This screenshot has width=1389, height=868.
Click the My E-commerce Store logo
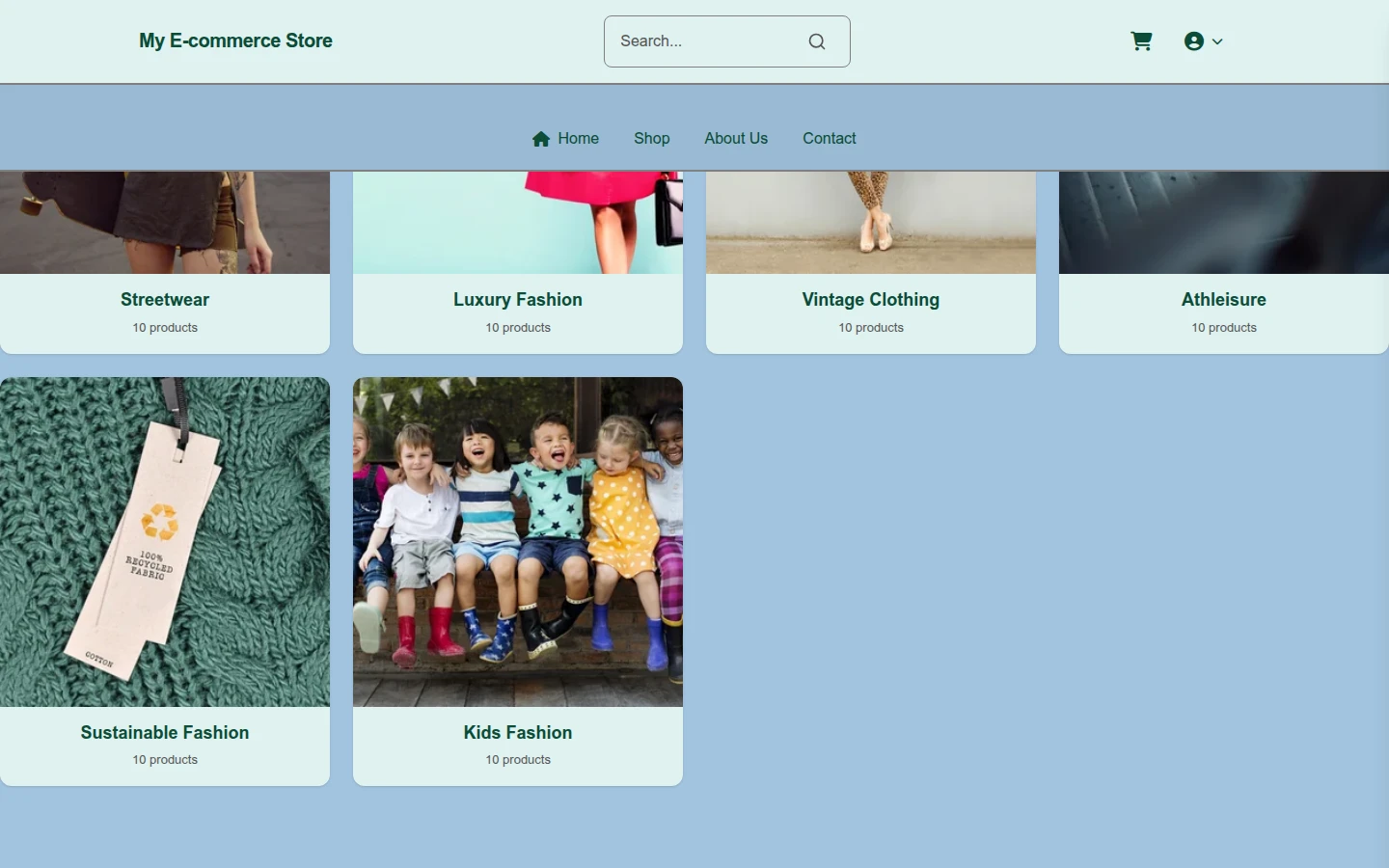(x=235, y=41)
